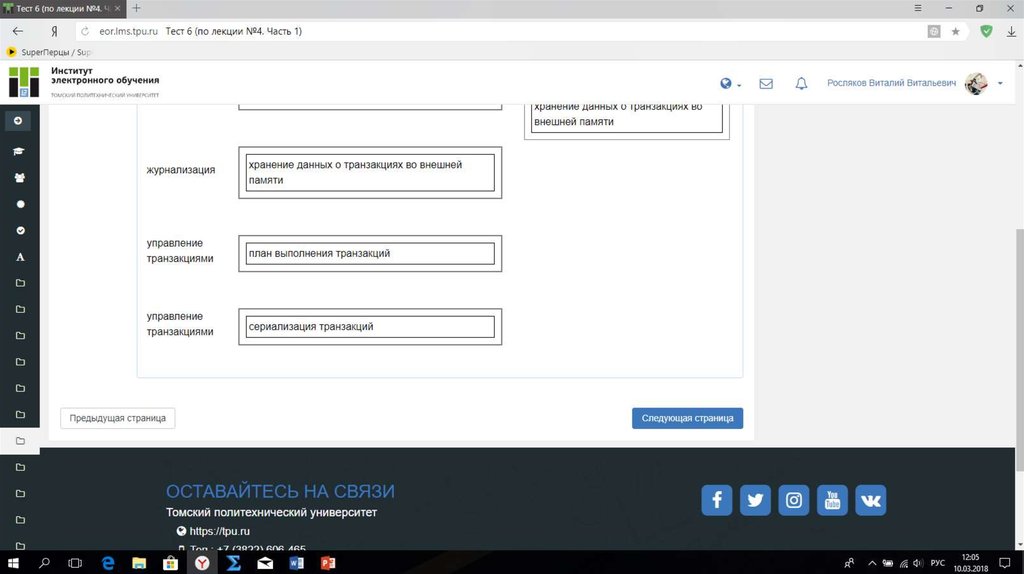Viewport: 1024px width, 574px height.
Task: Click the Yandex 'Я' home button
Action: (54, 31)
